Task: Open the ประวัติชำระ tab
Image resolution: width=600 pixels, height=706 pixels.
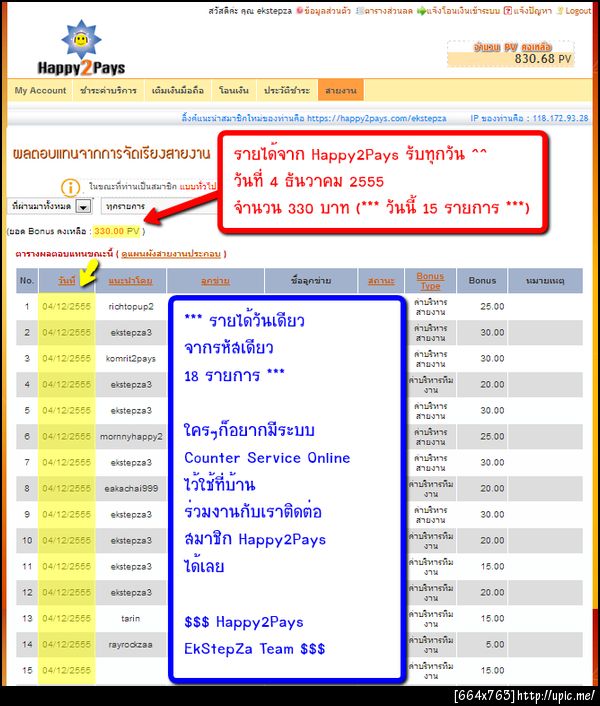Action: tap(287, 91)
